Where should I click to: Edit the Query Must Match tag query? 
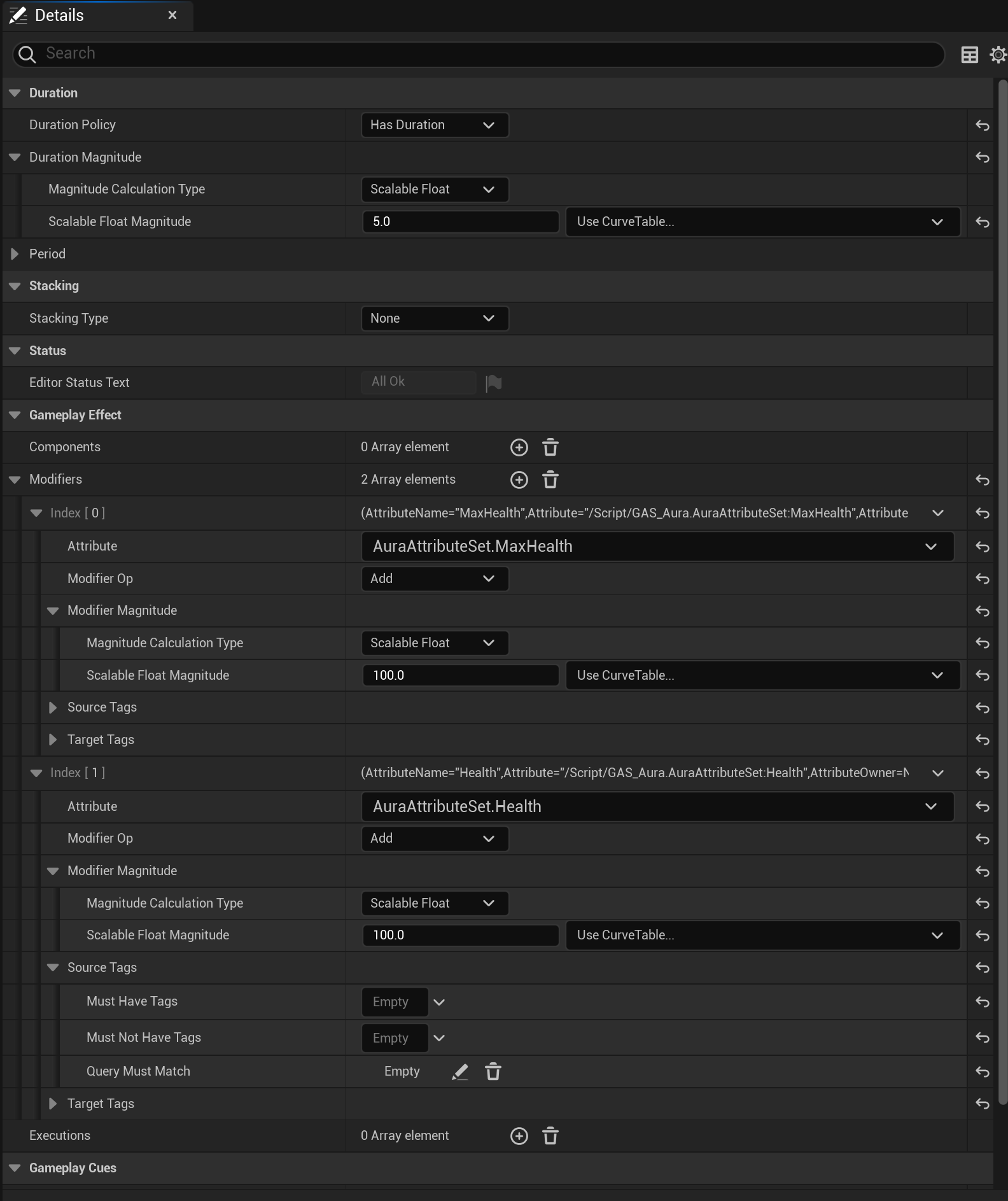click(x=459, y=1072)
